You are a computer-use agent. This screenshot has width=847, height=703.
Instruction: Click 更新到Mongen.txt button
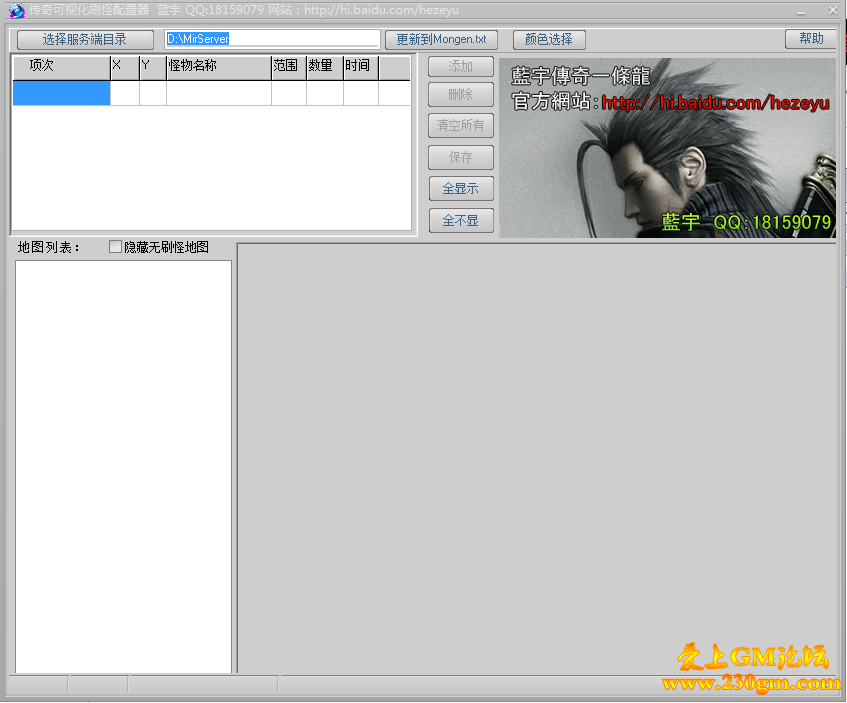click(441, 39)
